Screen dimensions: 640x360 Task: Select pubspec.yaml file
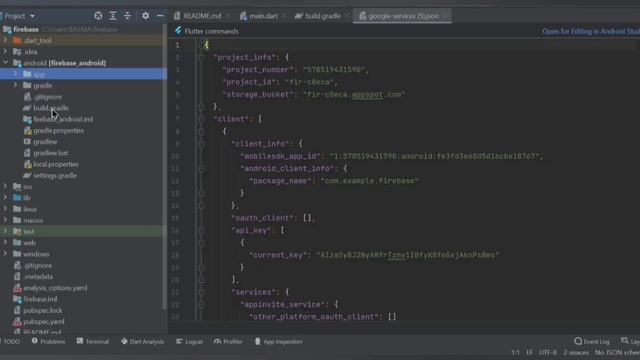(44, 322)
